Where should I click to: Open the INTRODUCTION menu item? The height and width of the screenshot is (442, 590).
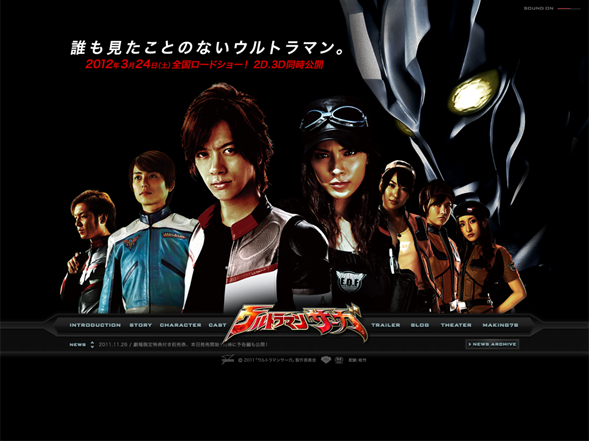point(95,325)
